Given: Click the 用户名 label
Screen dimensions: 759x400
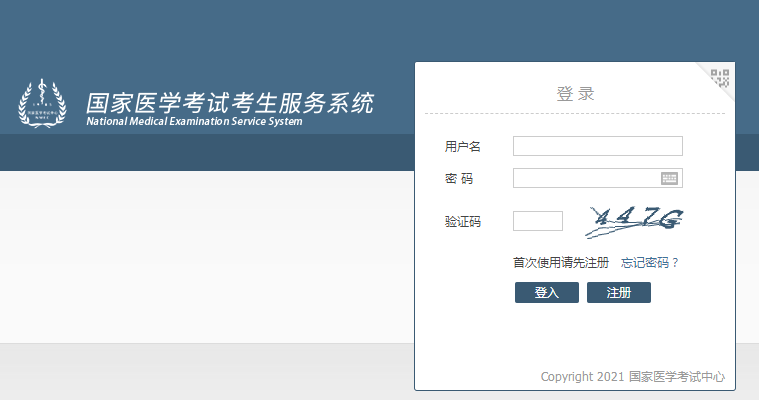Looking at the screenshot, I should pos(463,147).
